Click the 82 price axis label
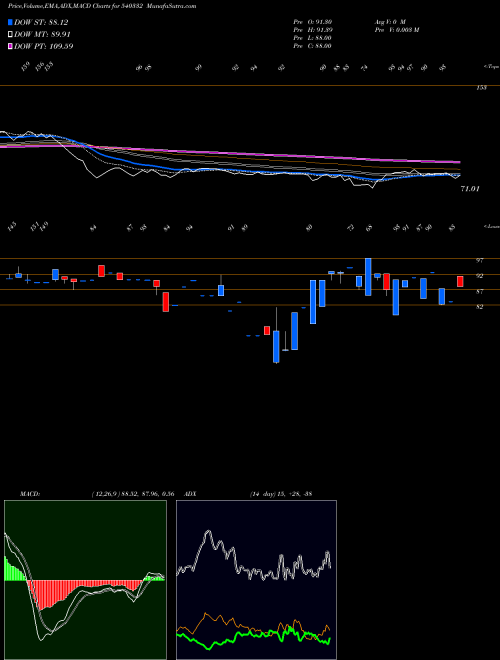Screen dimensions: 500x660 pyautogui.click(x=479, y=307)
